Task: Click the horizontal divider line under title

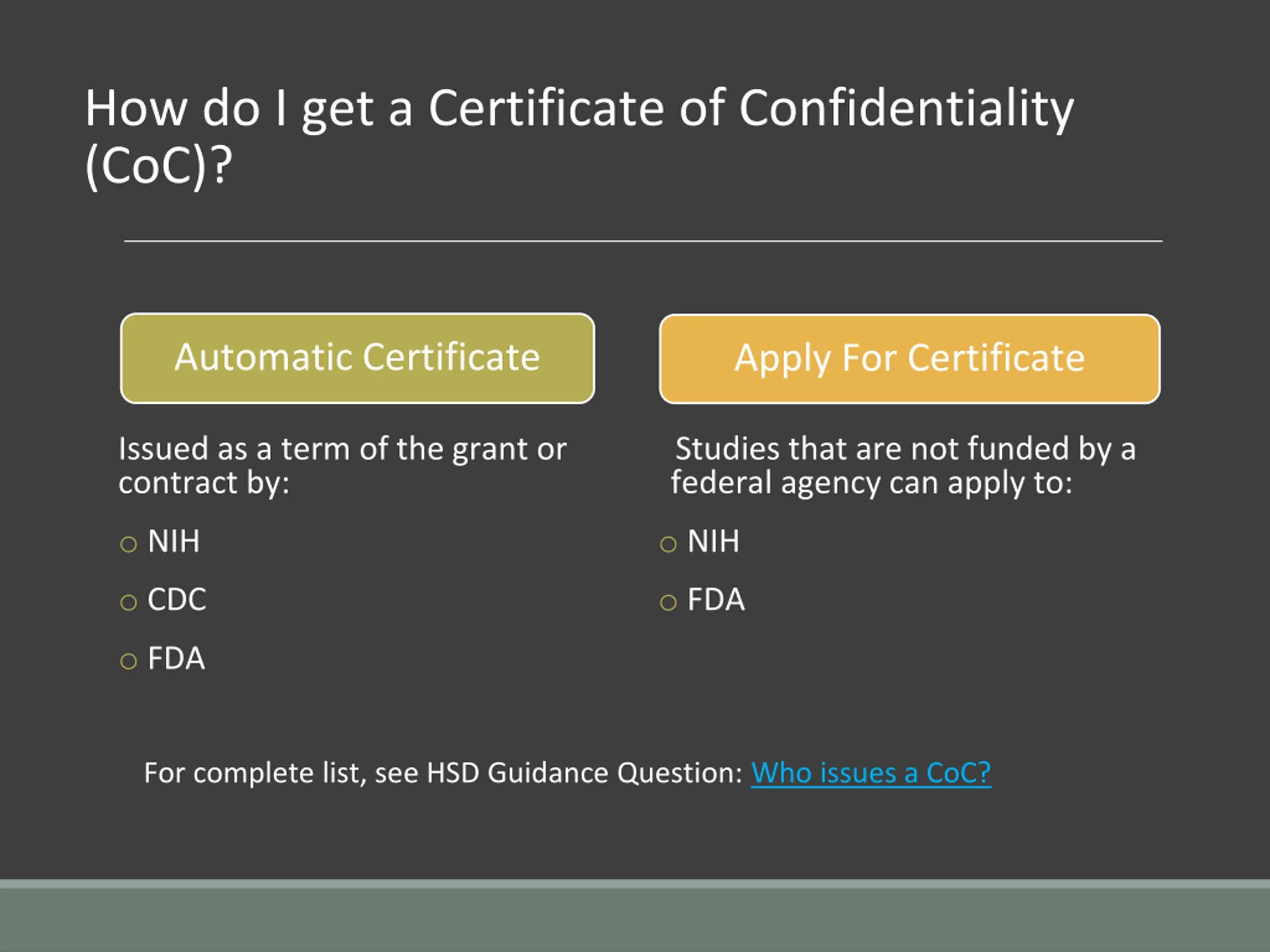Action: point(643,241)
